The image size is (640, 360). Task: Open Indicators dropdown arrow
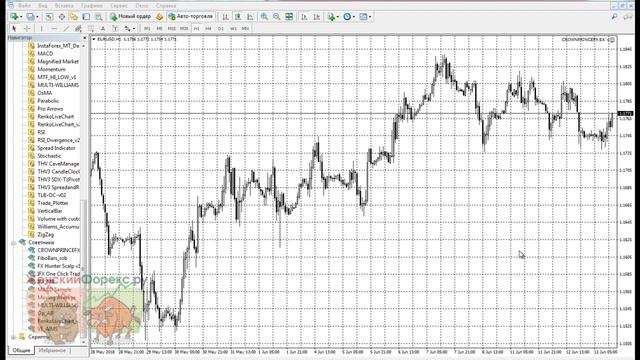(338, 17)
